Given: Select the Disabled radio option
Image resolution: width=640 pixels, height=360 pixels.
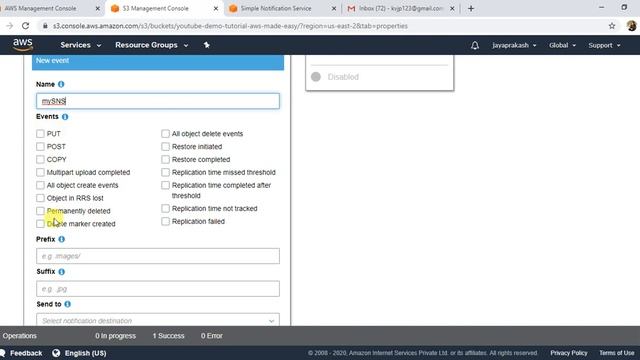Looking at the screenshot, I should [x=316, y=77].
